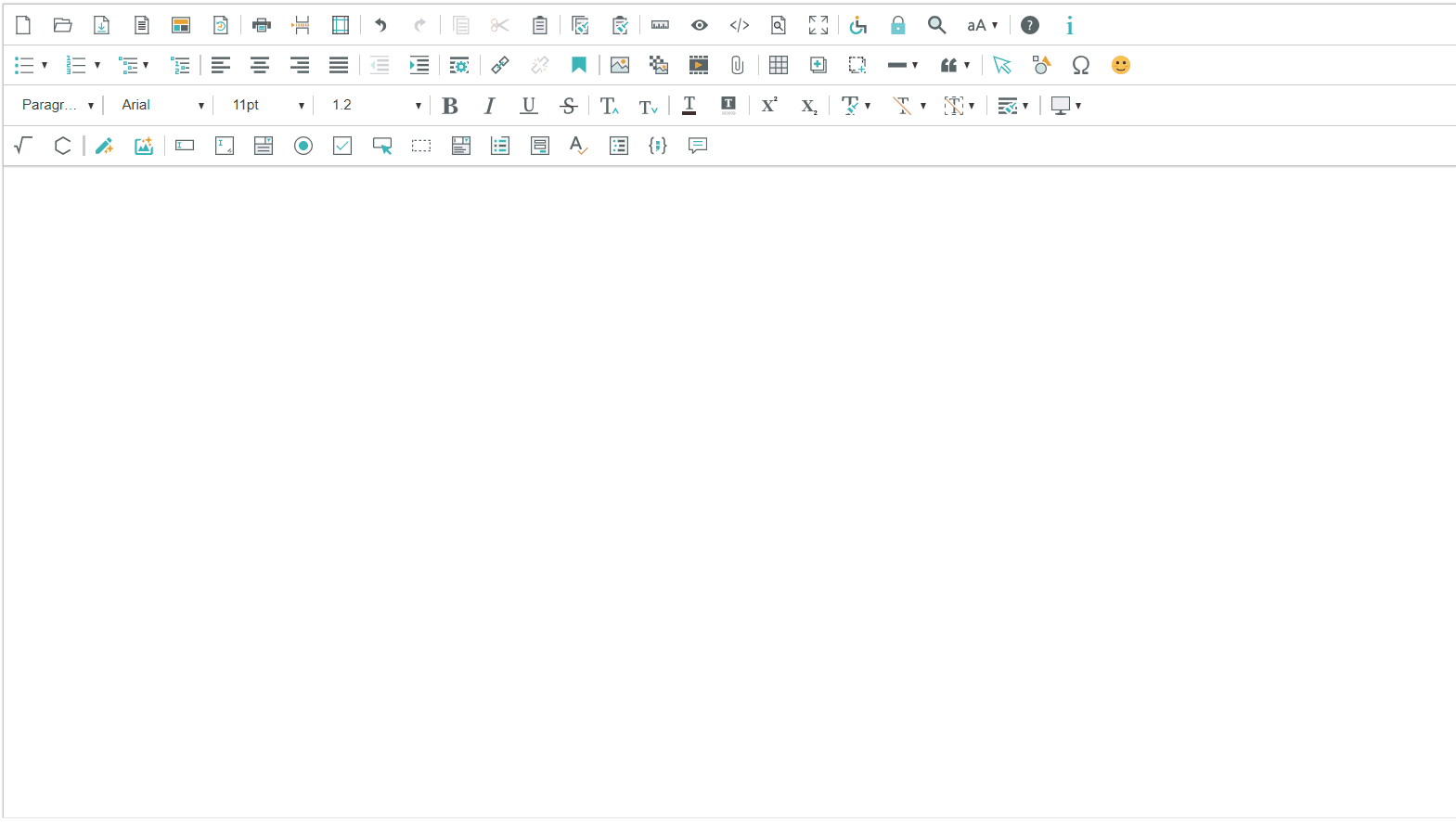Show the ruler
Viewport: 1456px width, 822px height.
click(x=660, y=25)
